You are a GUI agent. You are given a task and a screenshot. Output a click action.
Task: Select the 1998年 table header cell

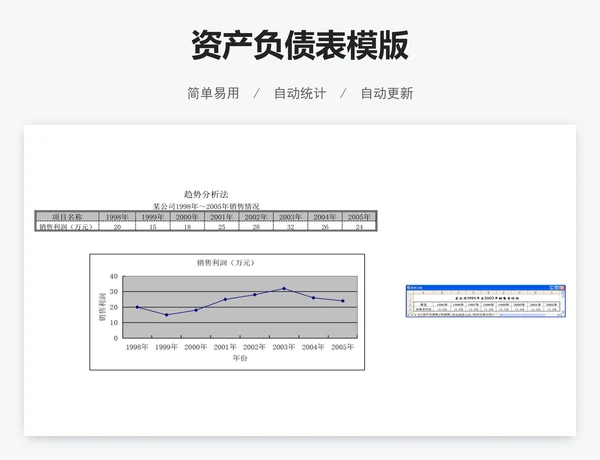[117, 217]
